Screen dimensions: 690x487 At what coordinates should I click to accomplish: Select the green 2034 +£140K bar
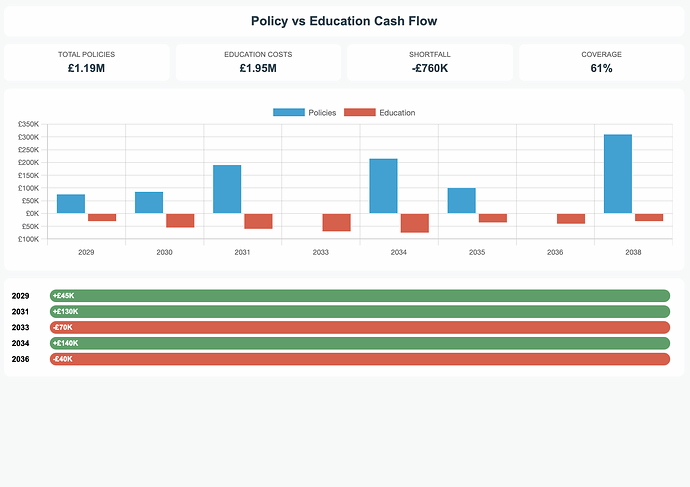coord(360,343)
